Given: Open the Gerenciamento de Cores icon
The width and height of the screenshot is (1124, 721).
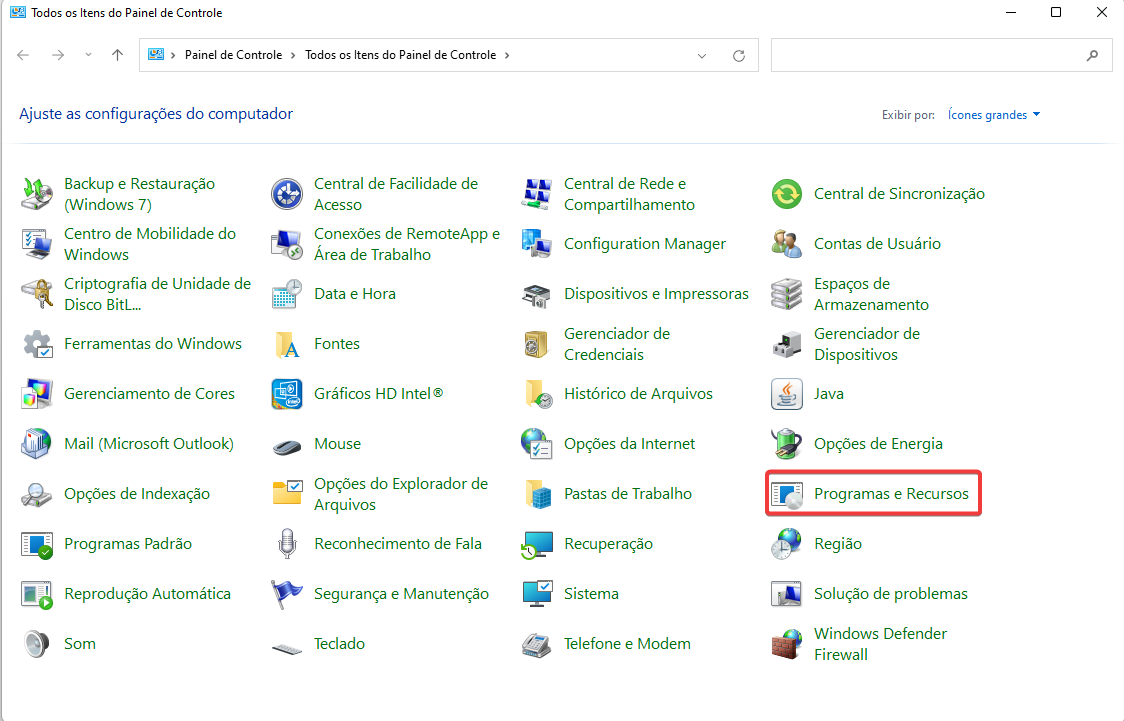Looking at the screenshot, I should click(37, 394).
